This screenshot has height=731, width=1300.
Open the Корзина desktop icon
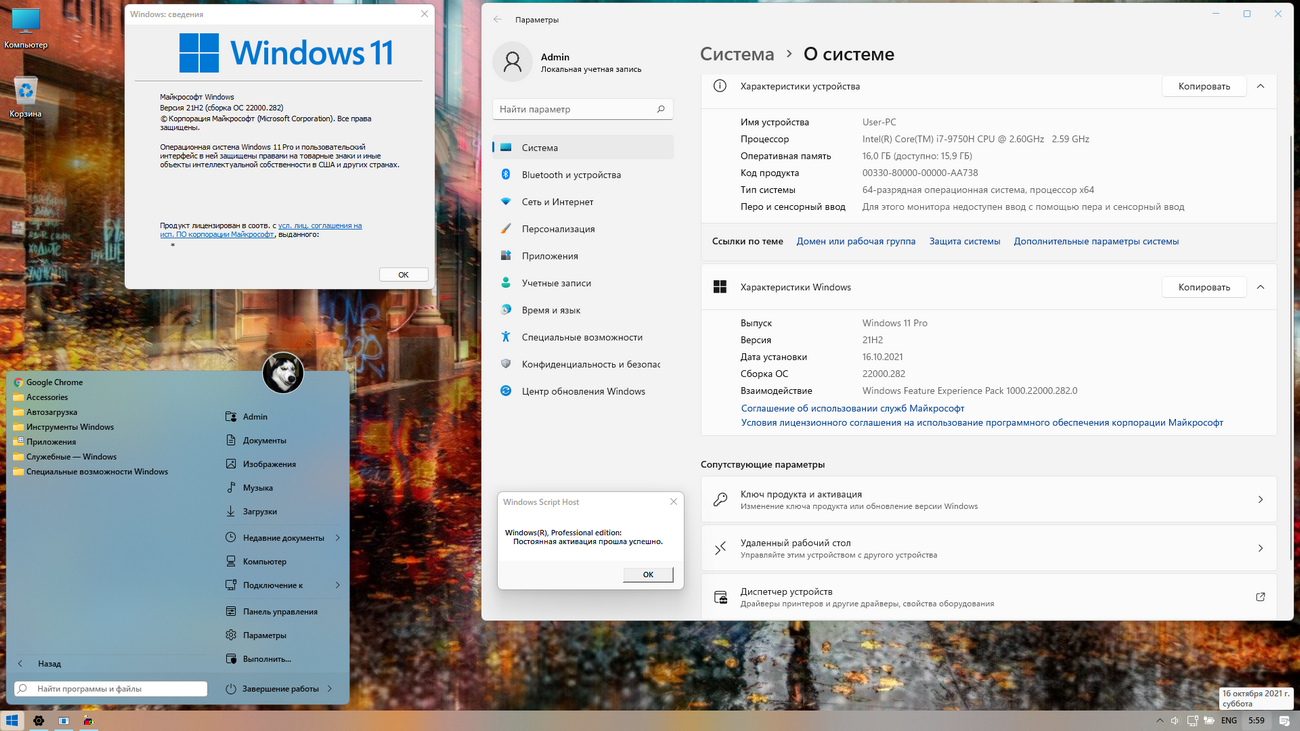pyautogui.click(x=26, y=97)
